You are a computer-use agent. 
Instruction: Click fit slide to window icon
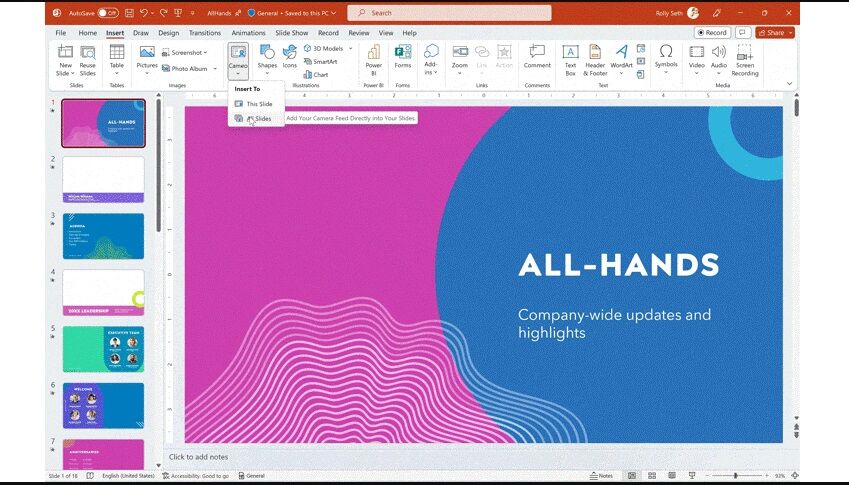click(794, 476)
